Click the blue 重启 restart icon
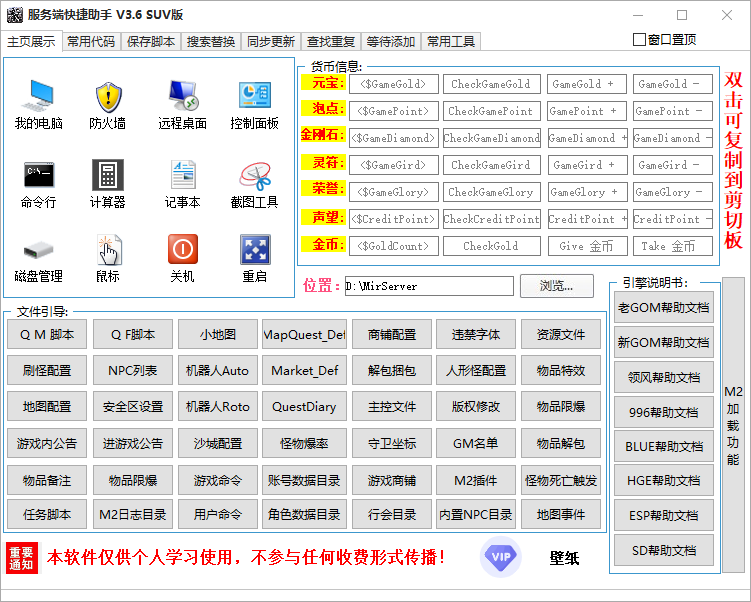The width and height of the screenshot is (751, 602). (255, 250)
